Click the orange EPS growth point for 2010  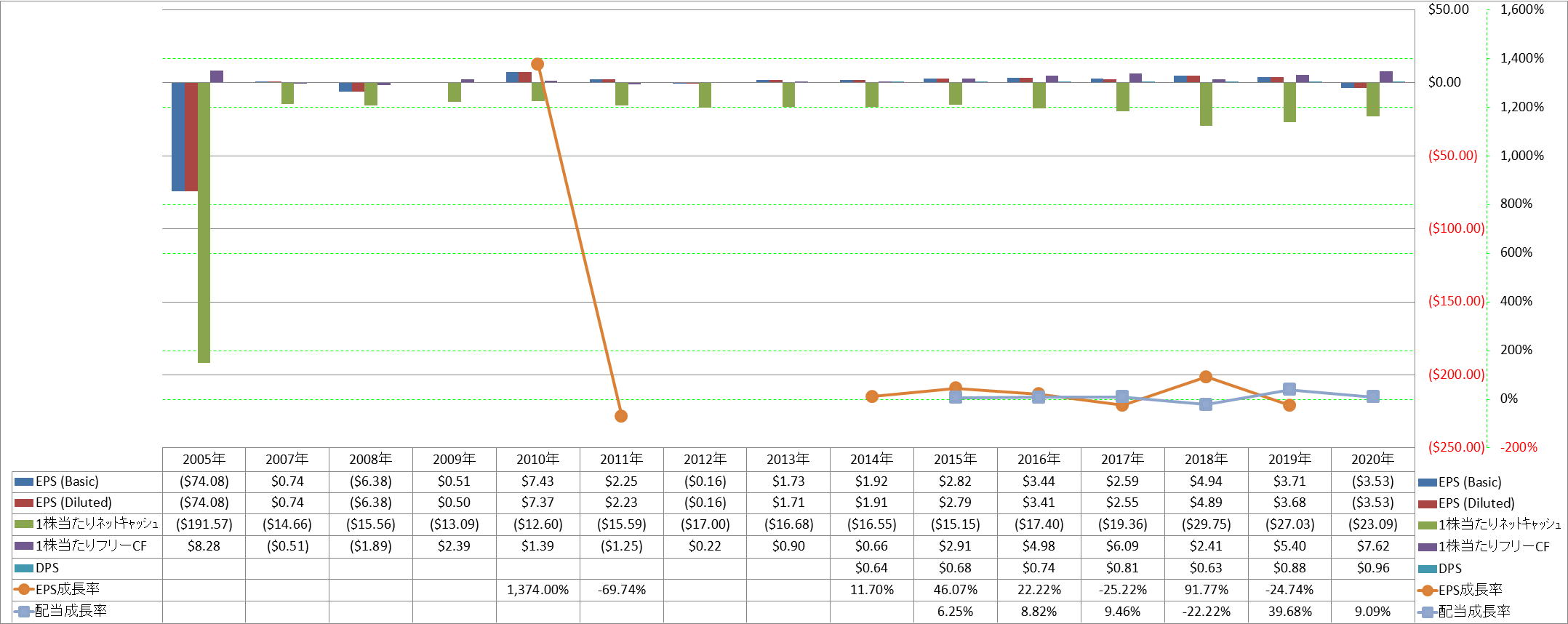coord(537,64)
